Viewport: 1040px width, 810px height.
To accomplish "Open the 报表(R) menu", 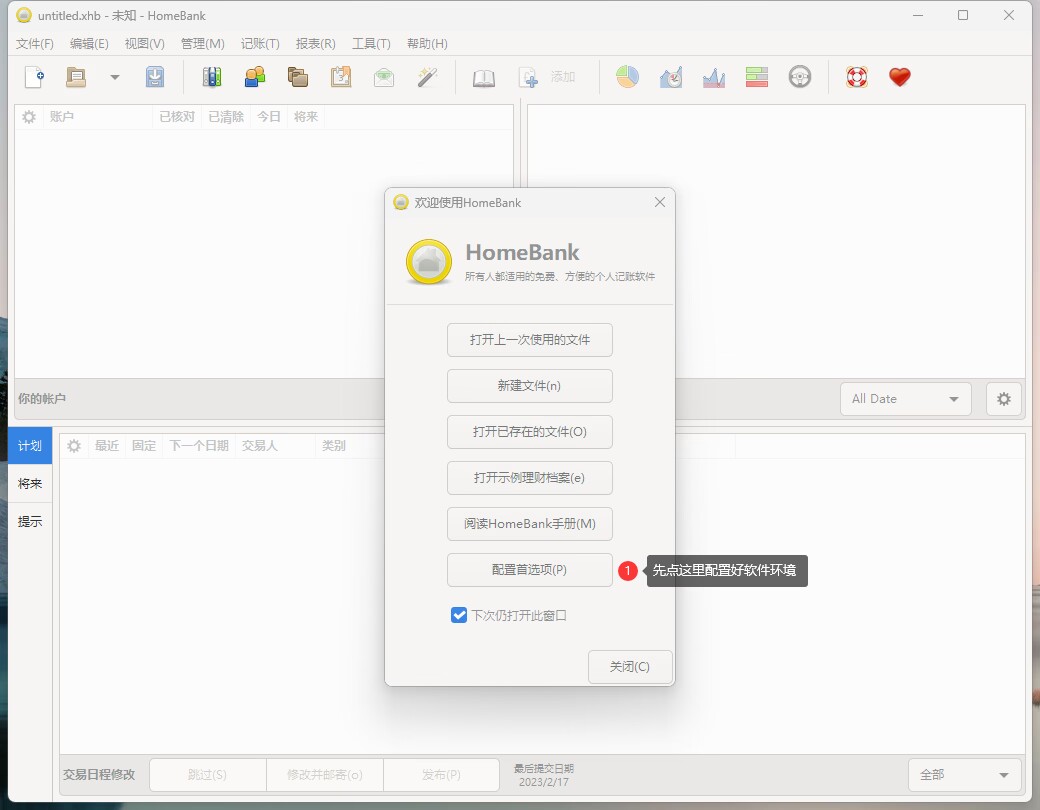I will click(315, 44).
